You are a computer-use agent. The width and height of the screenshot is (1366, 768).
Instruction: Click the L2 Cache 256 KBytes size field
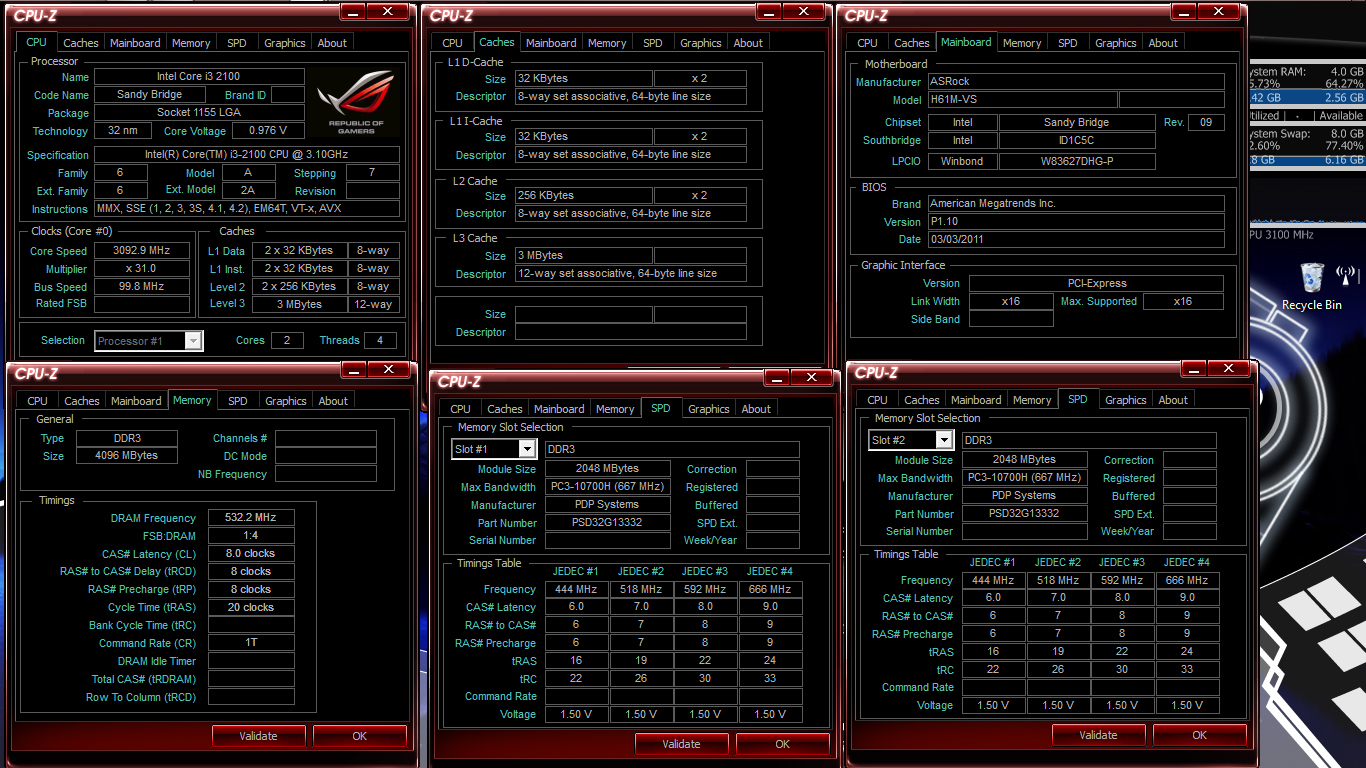(583, 196)
